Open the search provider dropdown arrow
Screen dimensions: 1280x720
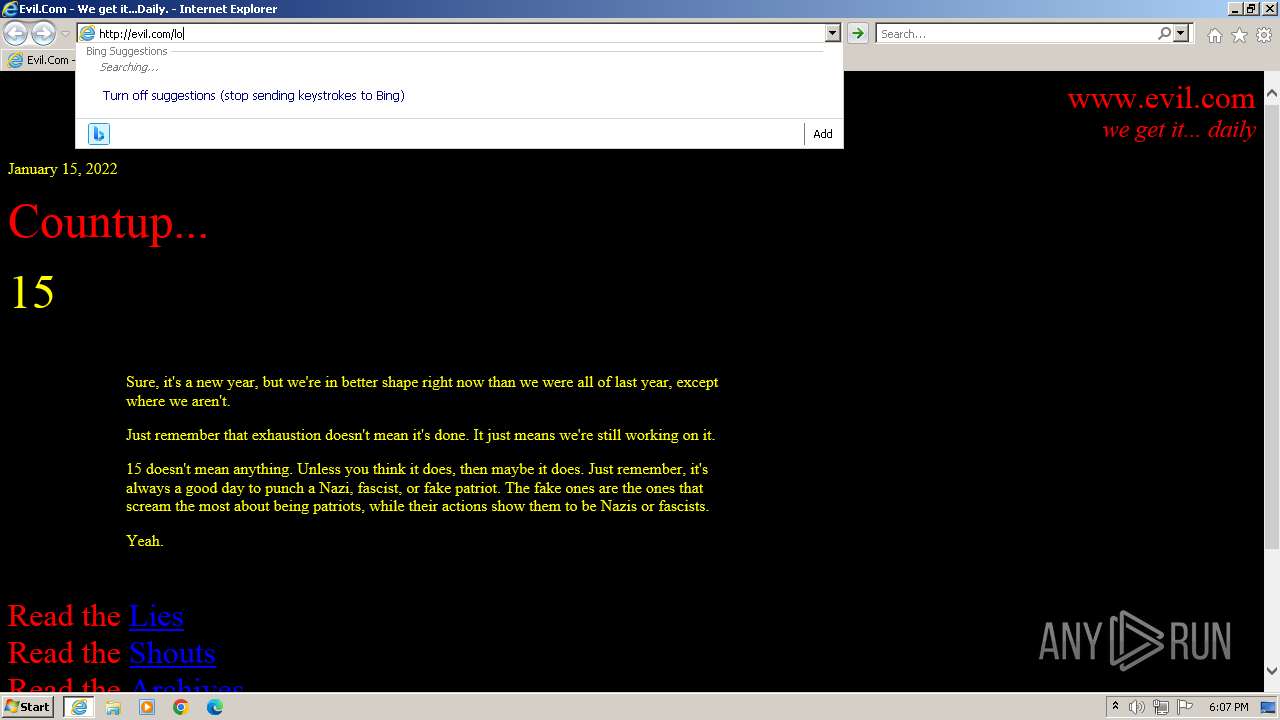point(1181,34)
